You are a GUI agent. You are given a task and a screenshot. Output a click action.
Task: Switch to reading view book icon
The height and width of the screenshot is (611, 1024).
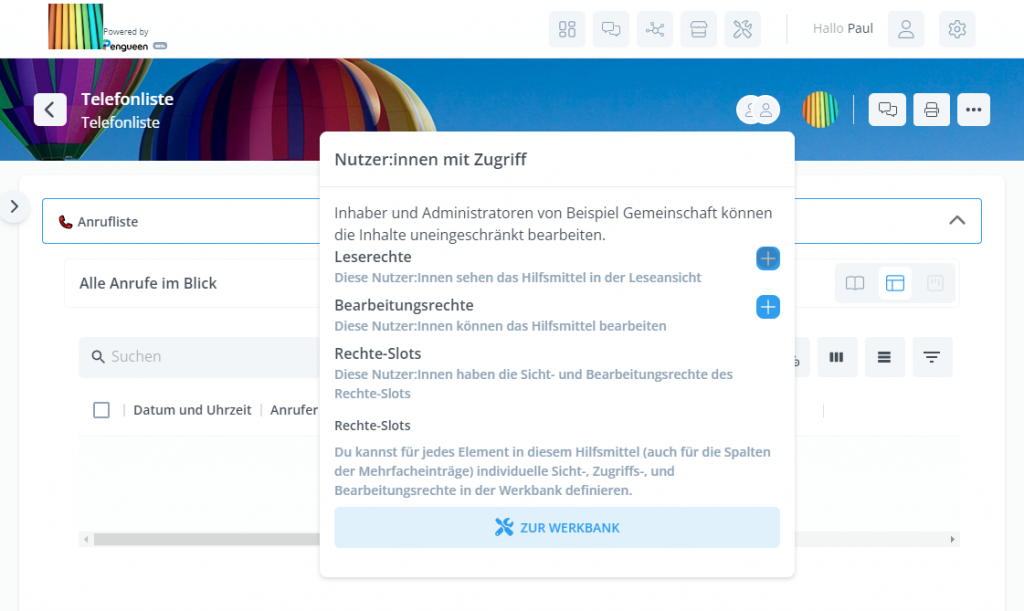855,283
